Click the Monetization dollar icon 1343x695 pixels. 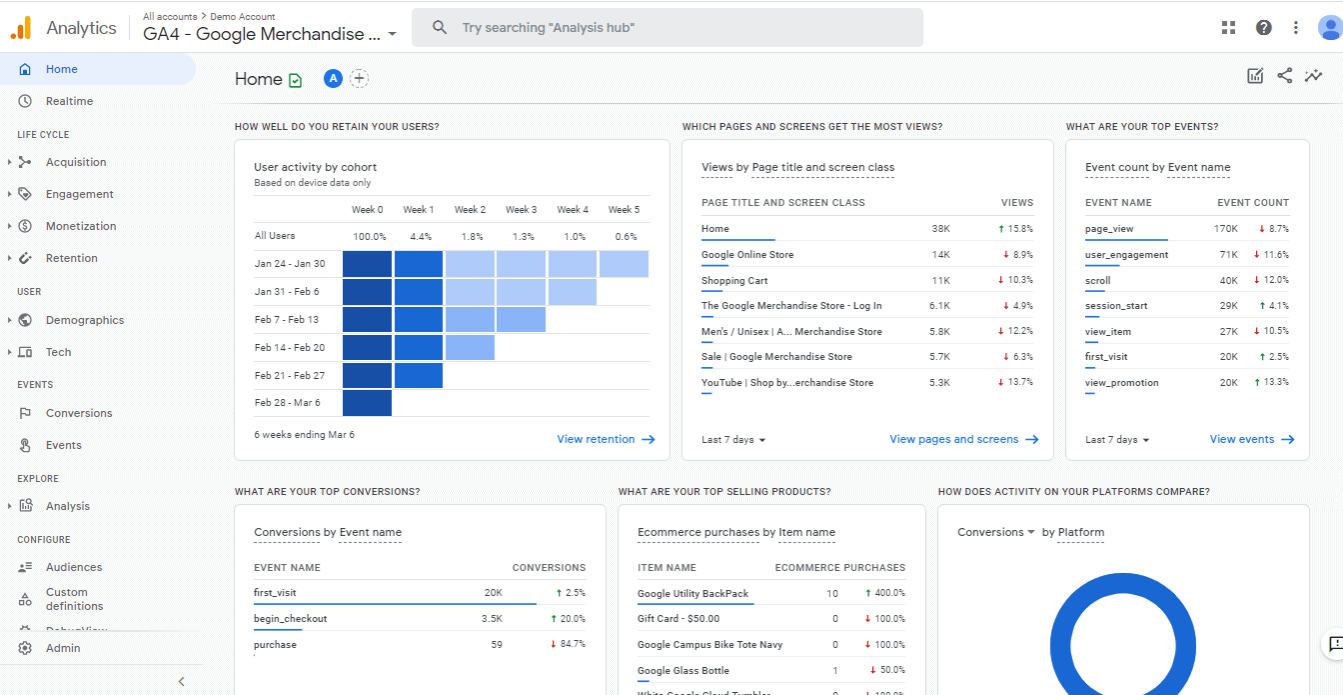click(25, 226)
